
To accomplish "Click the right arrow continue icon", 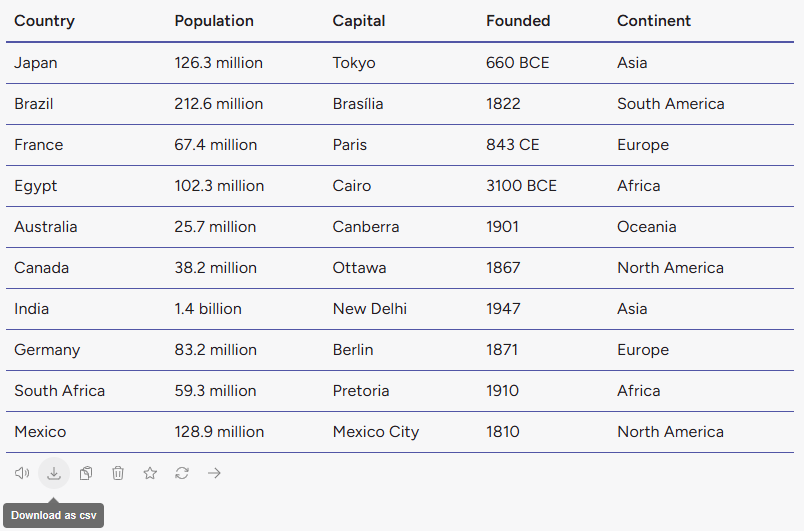I will (x=214, y=473).
